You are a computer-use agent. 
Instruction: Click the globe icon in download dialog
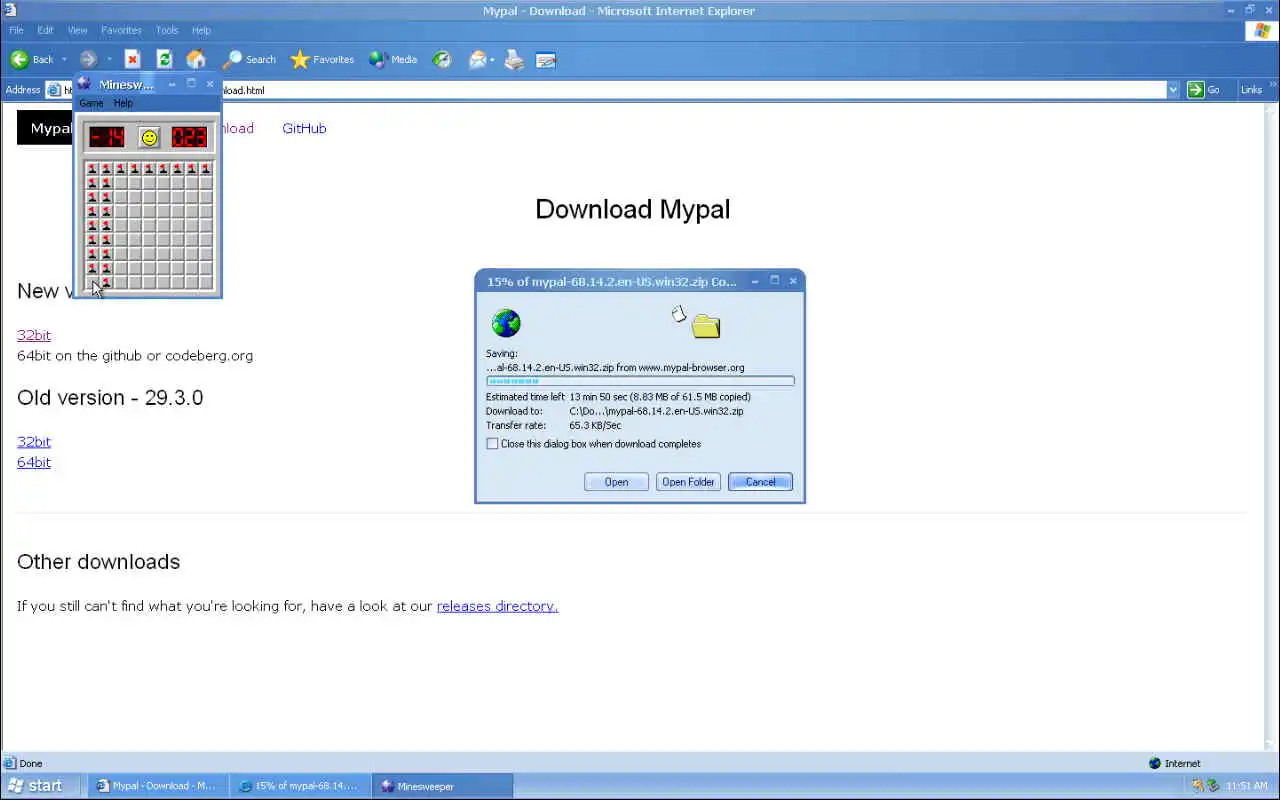click(x=506, y=323)
